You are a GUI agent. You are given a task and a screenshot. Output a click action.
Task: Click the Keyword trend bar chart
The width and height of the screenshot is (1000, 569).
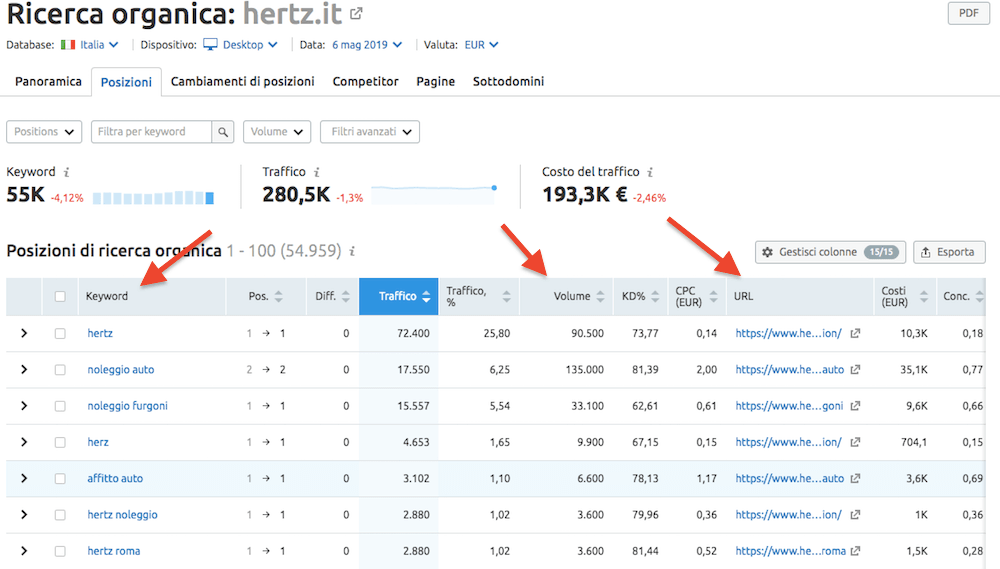(x=153, y=198)
